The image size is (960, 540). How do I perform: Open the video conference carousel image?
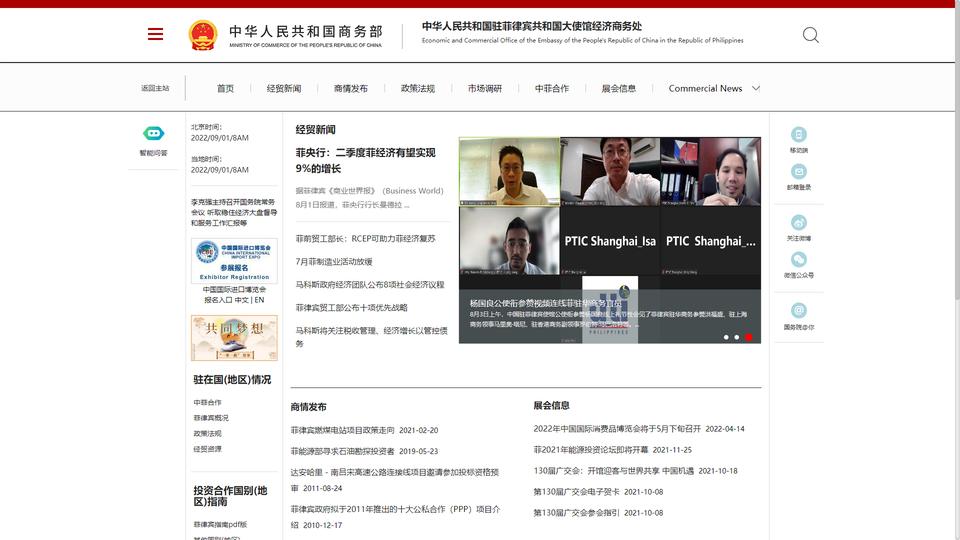[x=610, y=240]
